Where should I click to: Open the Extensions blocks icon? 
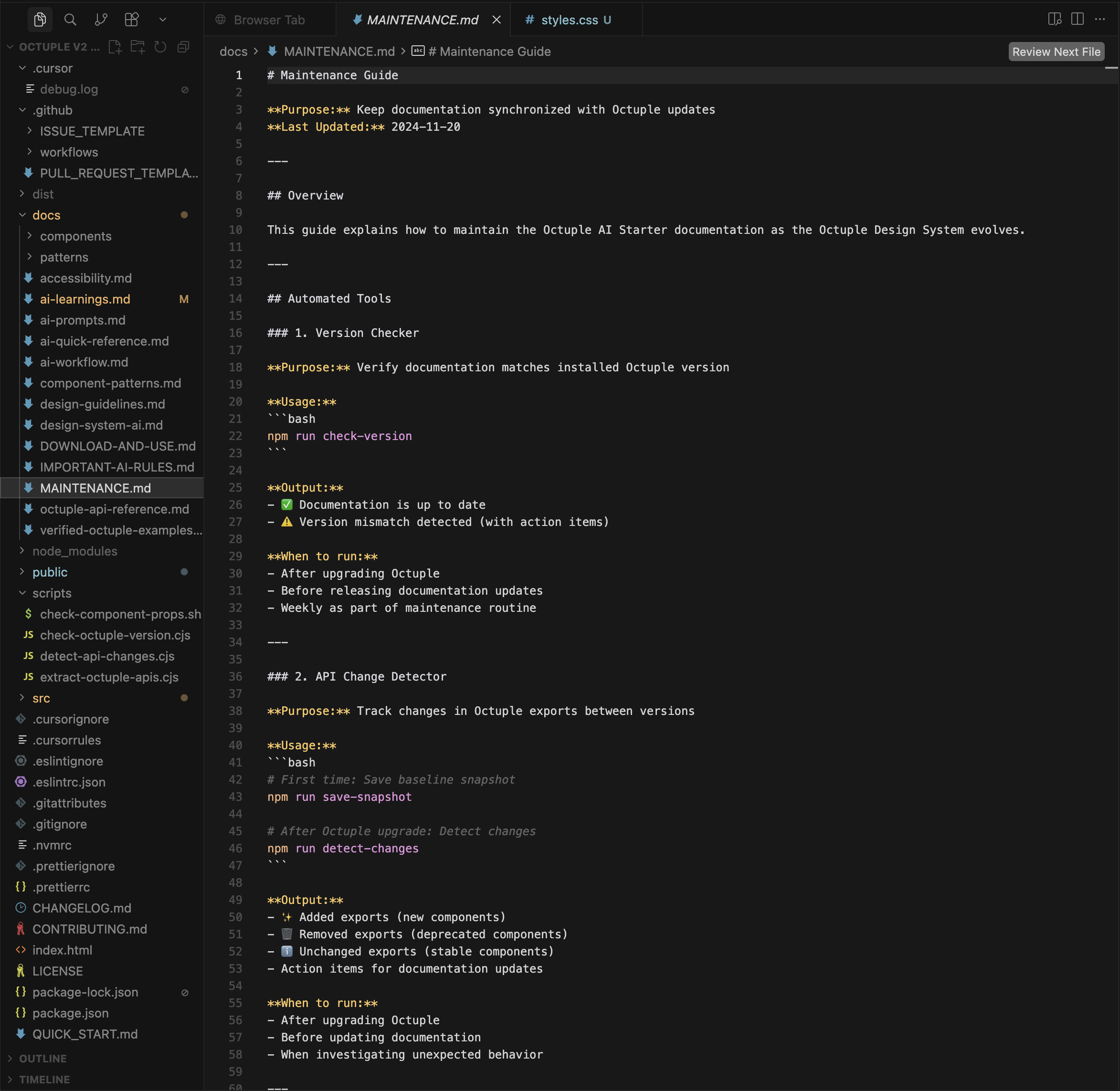pyautogui.click(x=132, y=20)
